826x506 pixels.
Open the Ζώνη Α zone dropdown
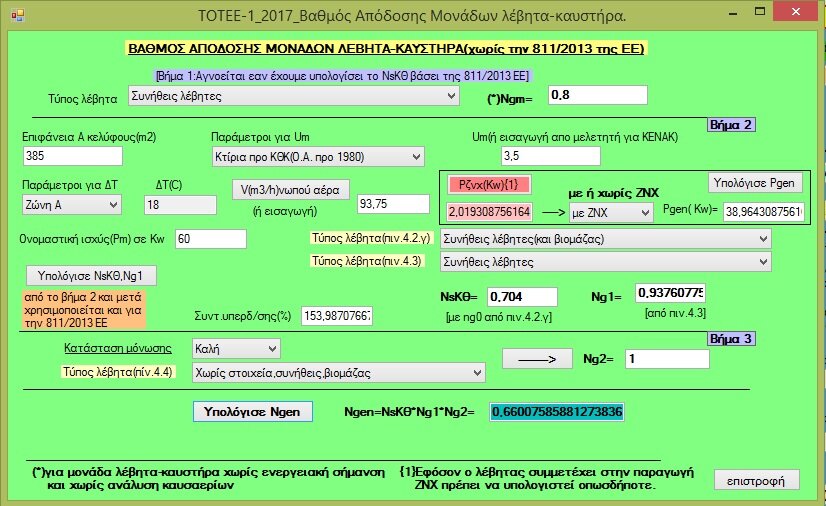(70, 204)
